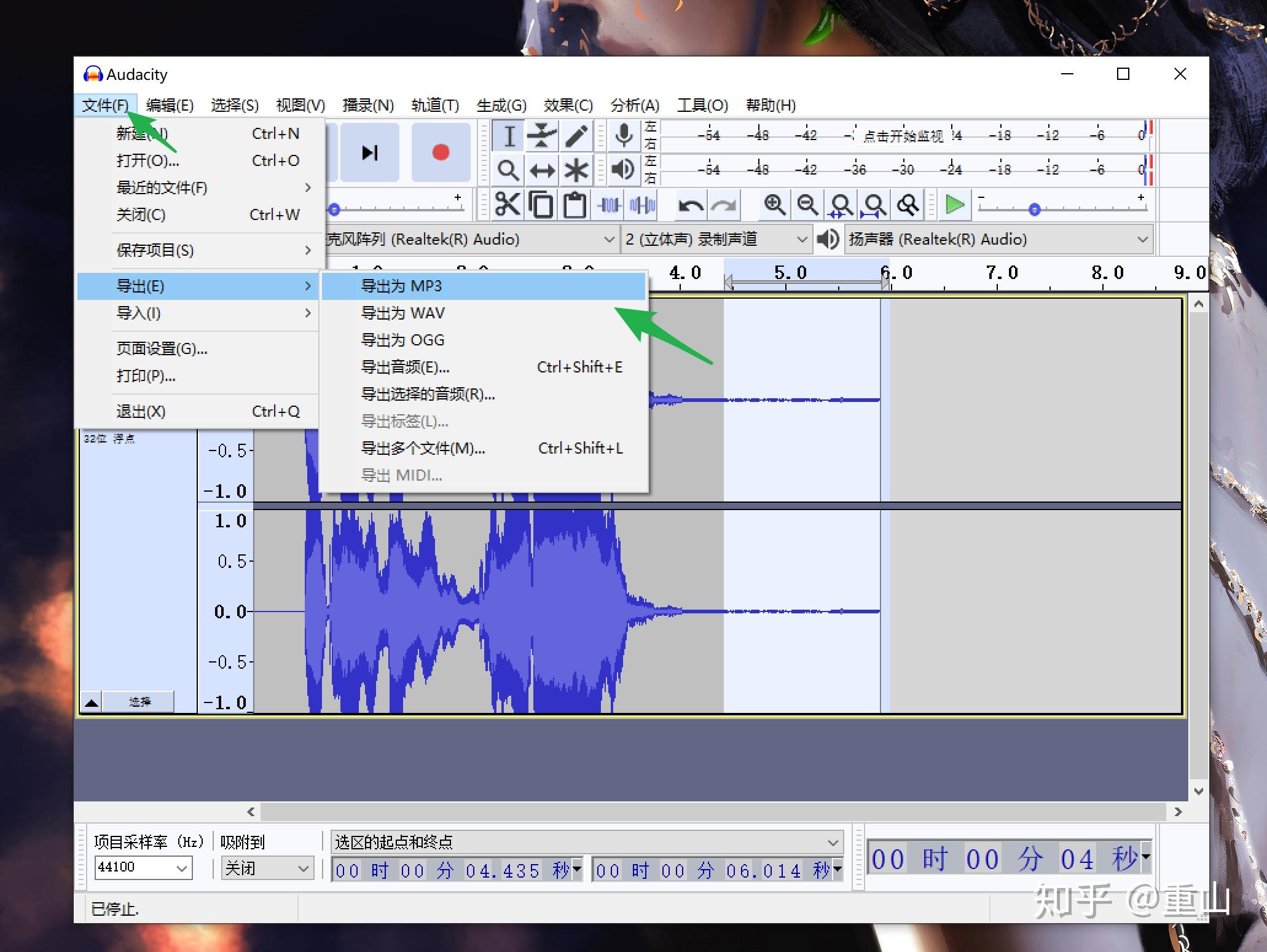Click the Cut scissors icon
The image size is (1267, 952).
508,205
